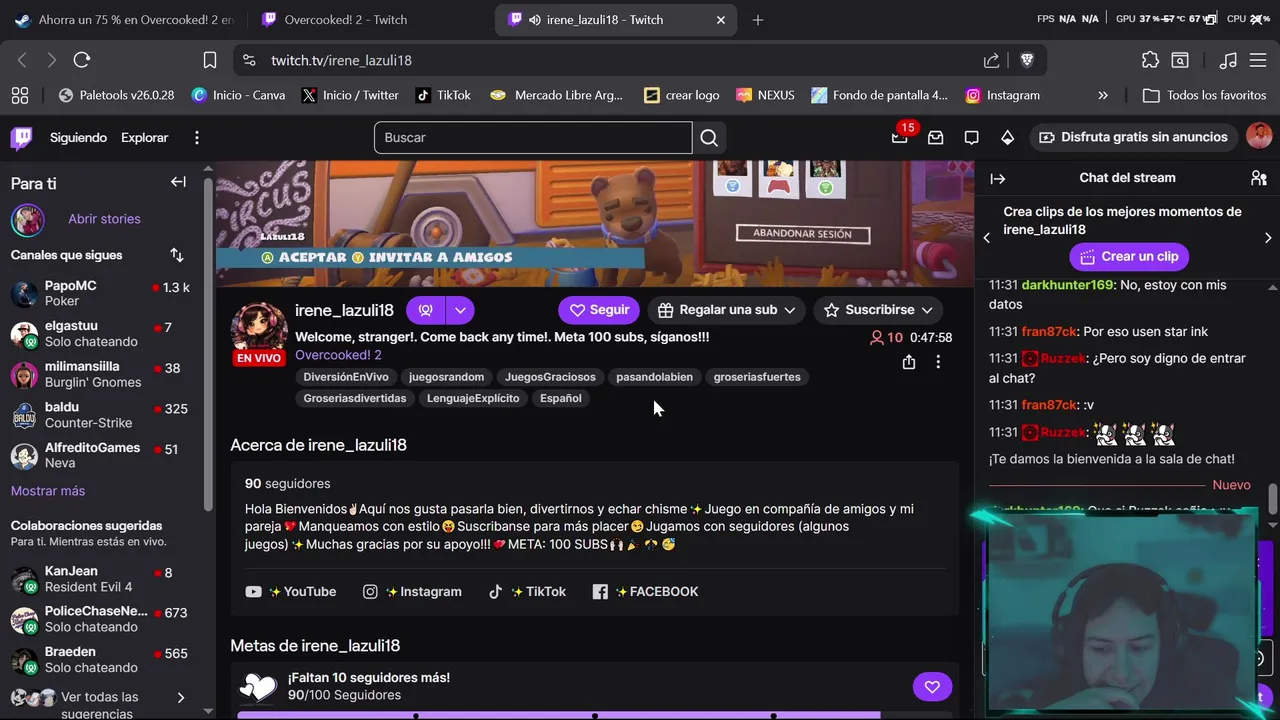
Task: Go to previous chat banner arrow
Action: [x=987, y=238]
